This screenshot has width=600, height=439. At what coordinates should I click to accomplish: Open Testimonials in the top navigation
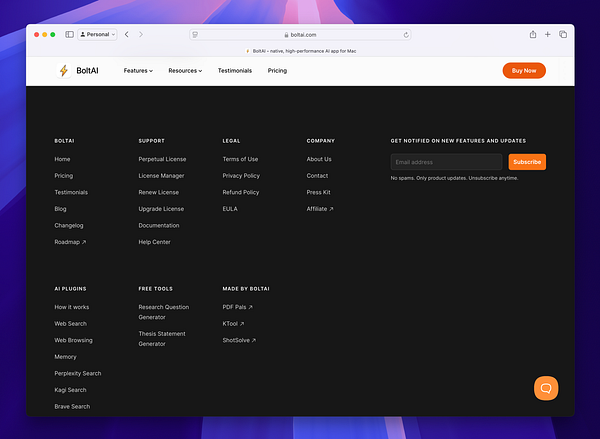(235, 71)
